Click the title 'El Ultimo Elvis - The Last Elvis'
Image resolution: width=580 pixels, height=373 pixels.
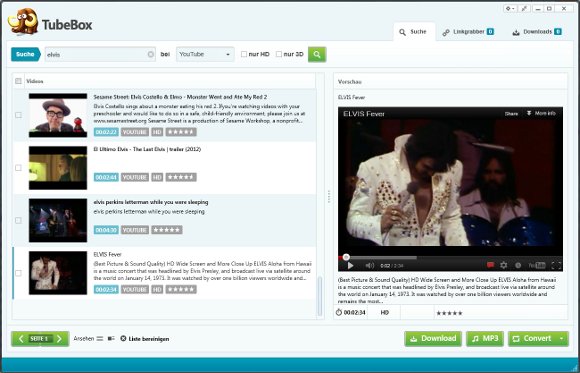(x=147, y=149)
